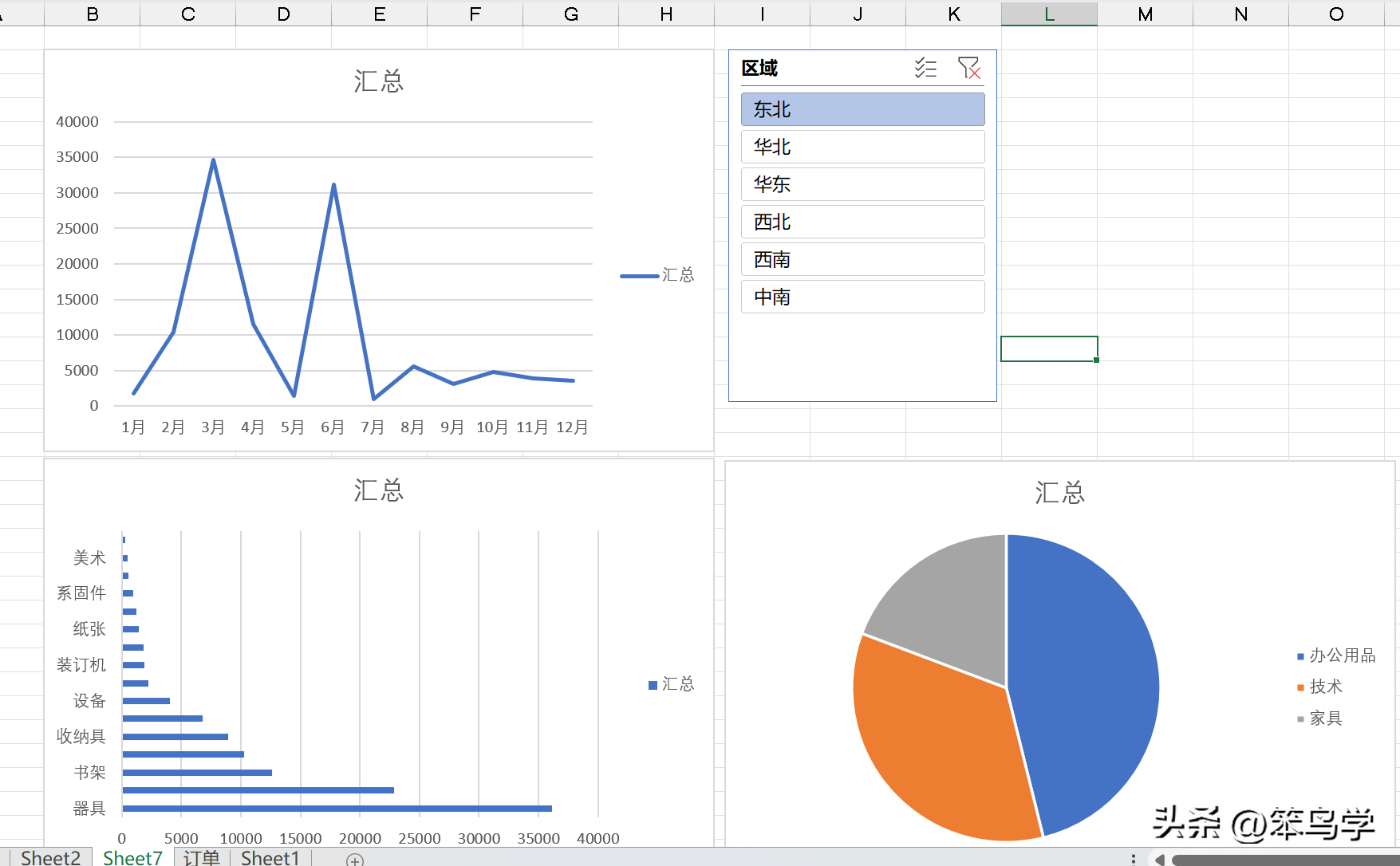Select 东北 in the region slicer
Viewport: 1400px width, 866px height.
point(862,109)
